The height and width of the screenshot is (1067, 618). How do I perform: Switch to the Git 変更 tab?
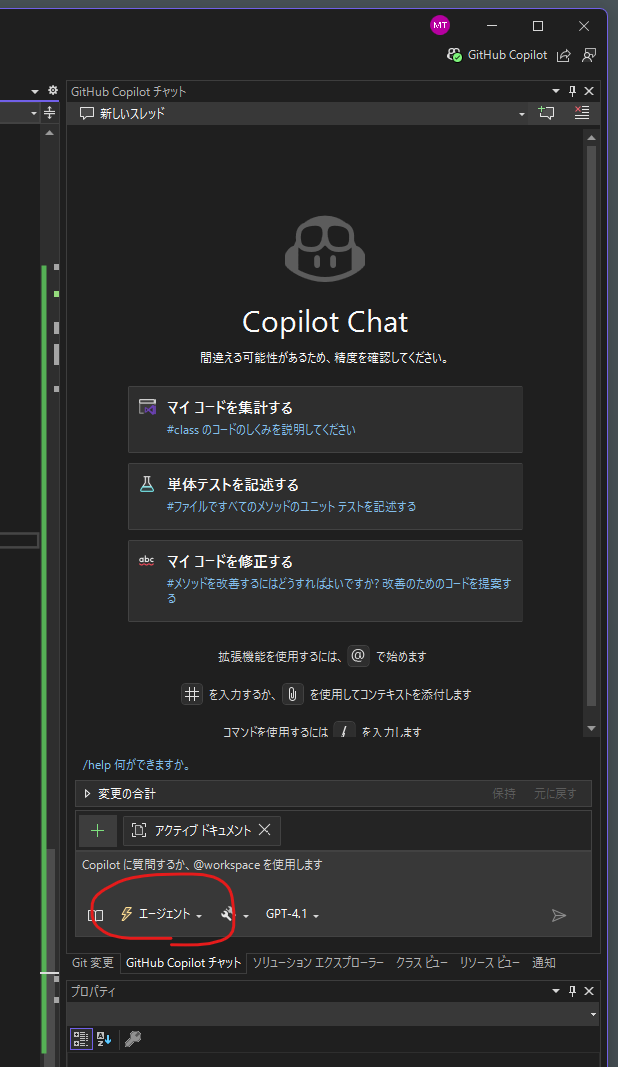pyautogui.click(x=93, y=963)
